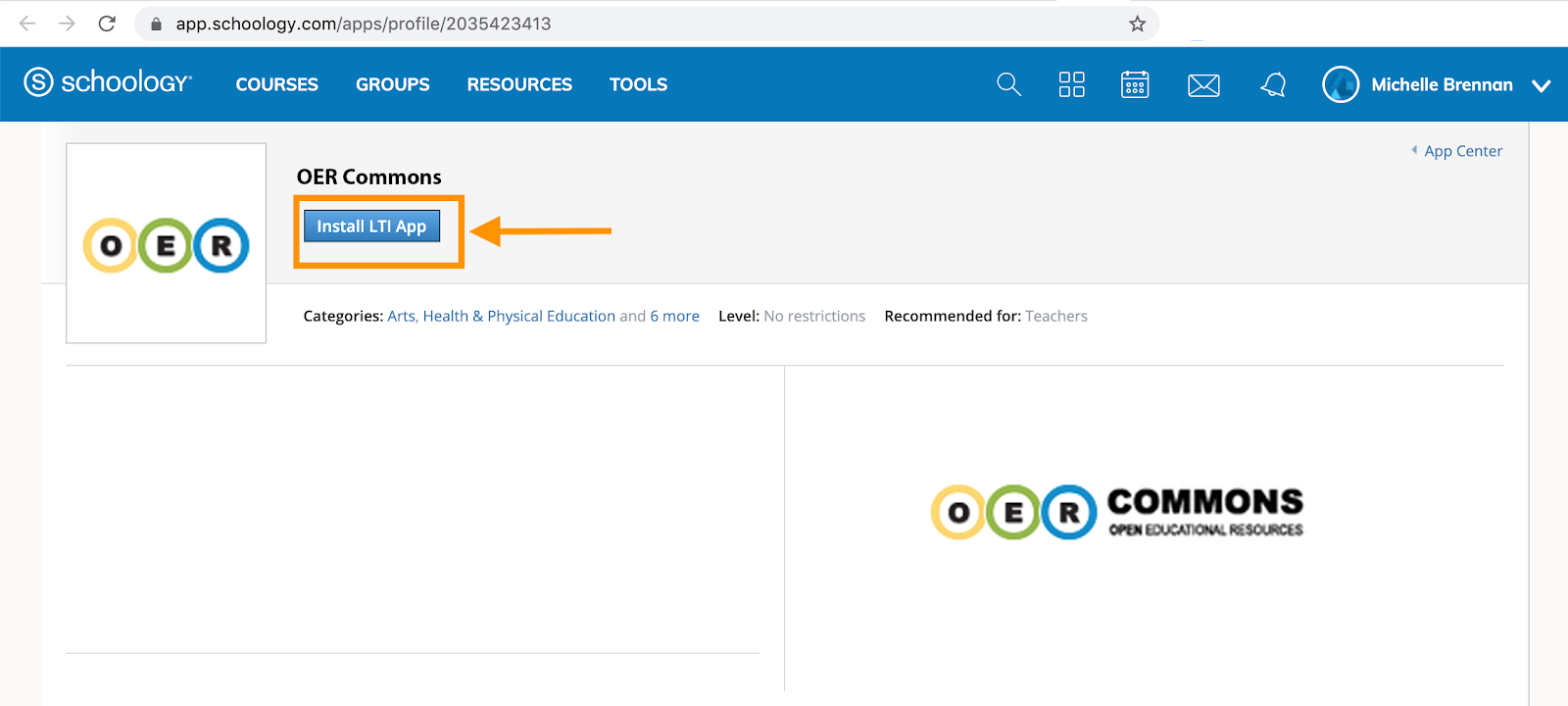Open the apps grid icon
This screenshot has width=1568, height=706.
click(x=1072, y=84)
